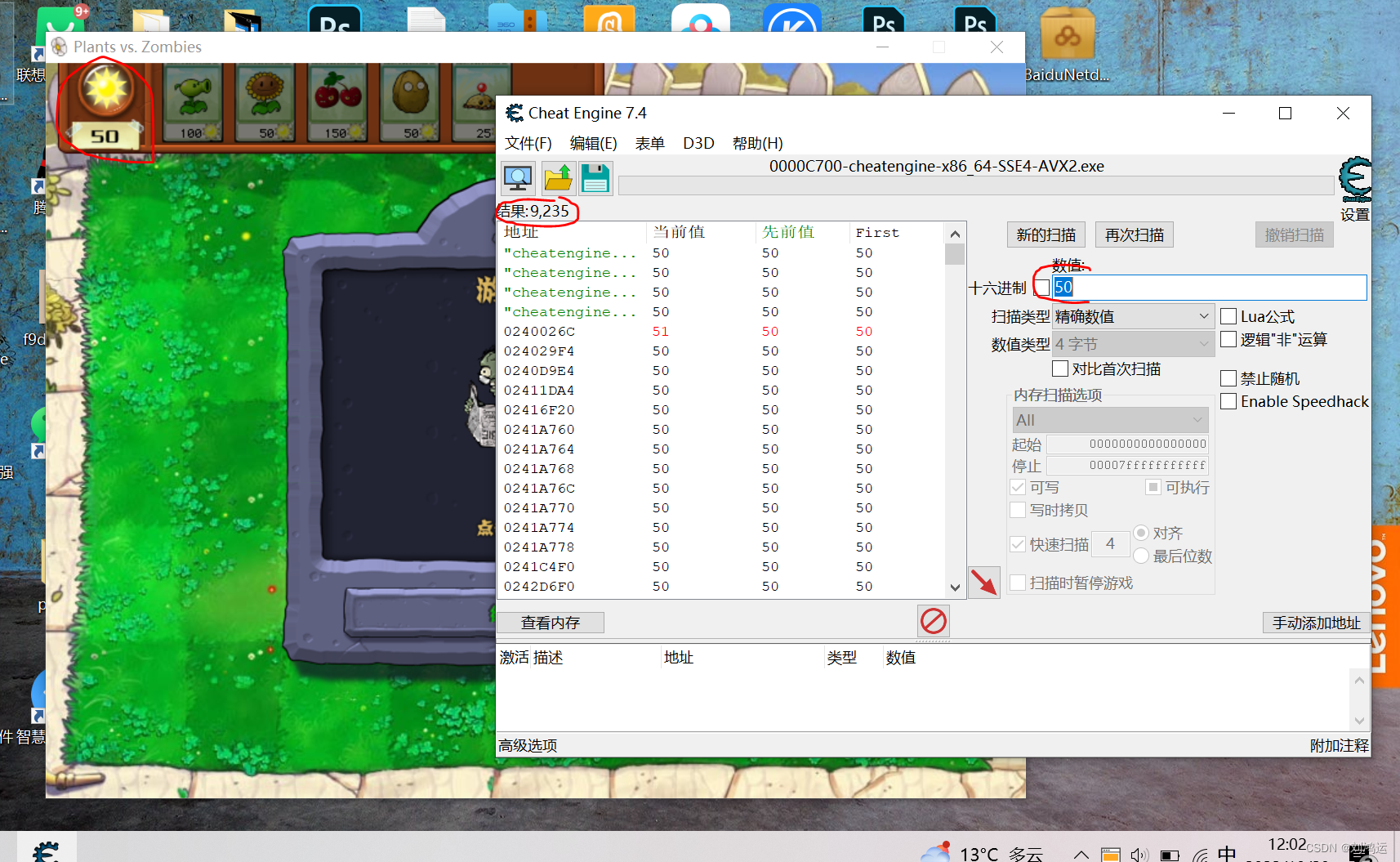Click the sun counter icon in game
The height and width of the screenshot is (862, 1400).
coord(106,88)
